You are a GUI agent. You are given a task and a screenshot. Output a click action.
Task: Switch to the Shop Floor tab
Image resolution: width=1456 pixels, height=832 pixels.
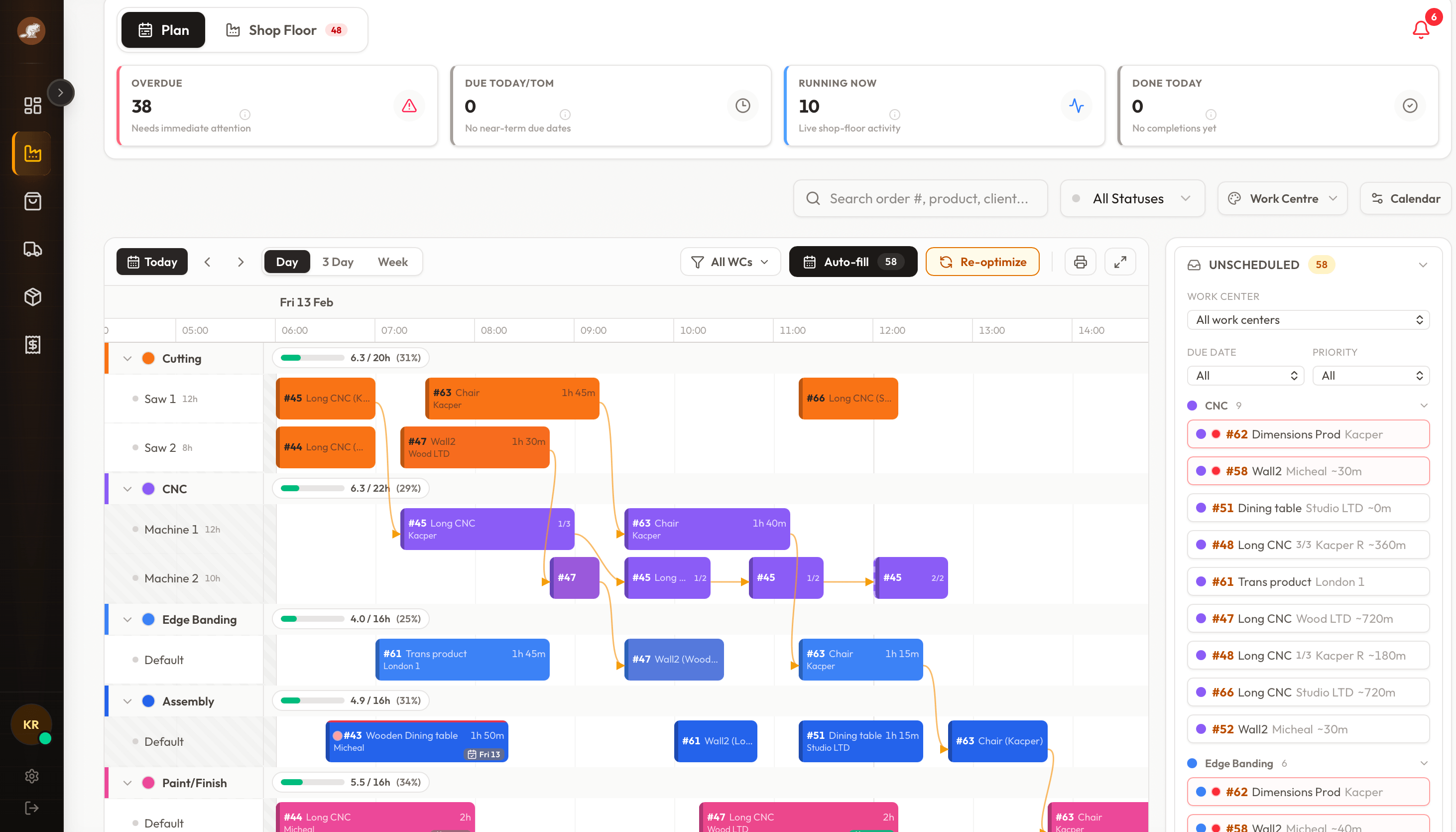click(x=284, y=30)
